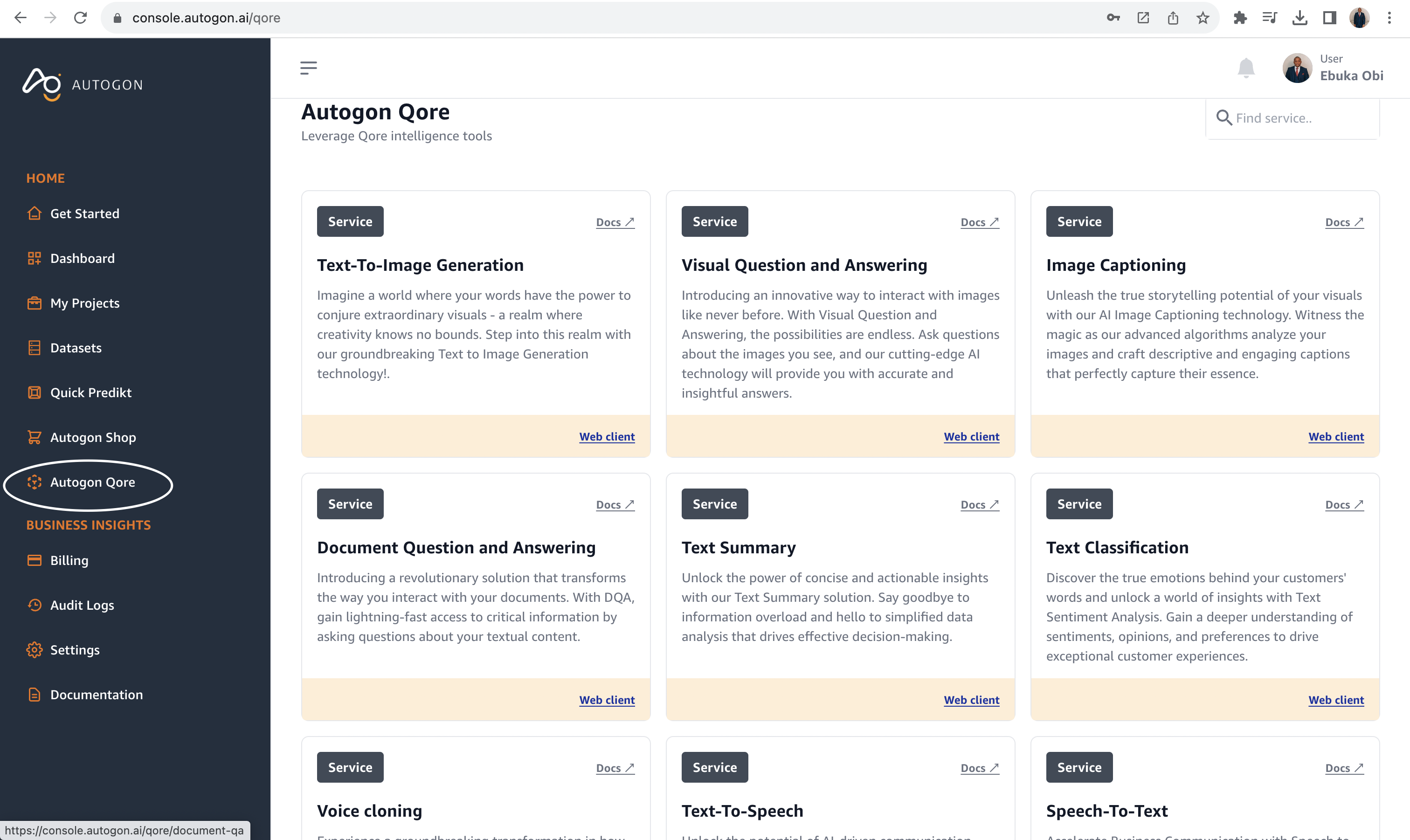Screen dimensions: 1410x840
Task: Open Datasets in the sidebar
Action: coord(76,348)
